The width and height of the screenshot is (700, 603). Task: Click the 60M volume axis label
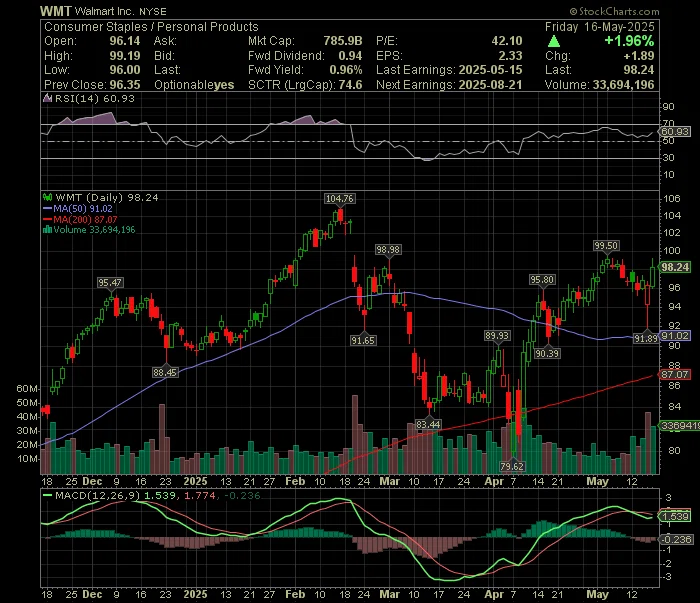tap(27, 389)
